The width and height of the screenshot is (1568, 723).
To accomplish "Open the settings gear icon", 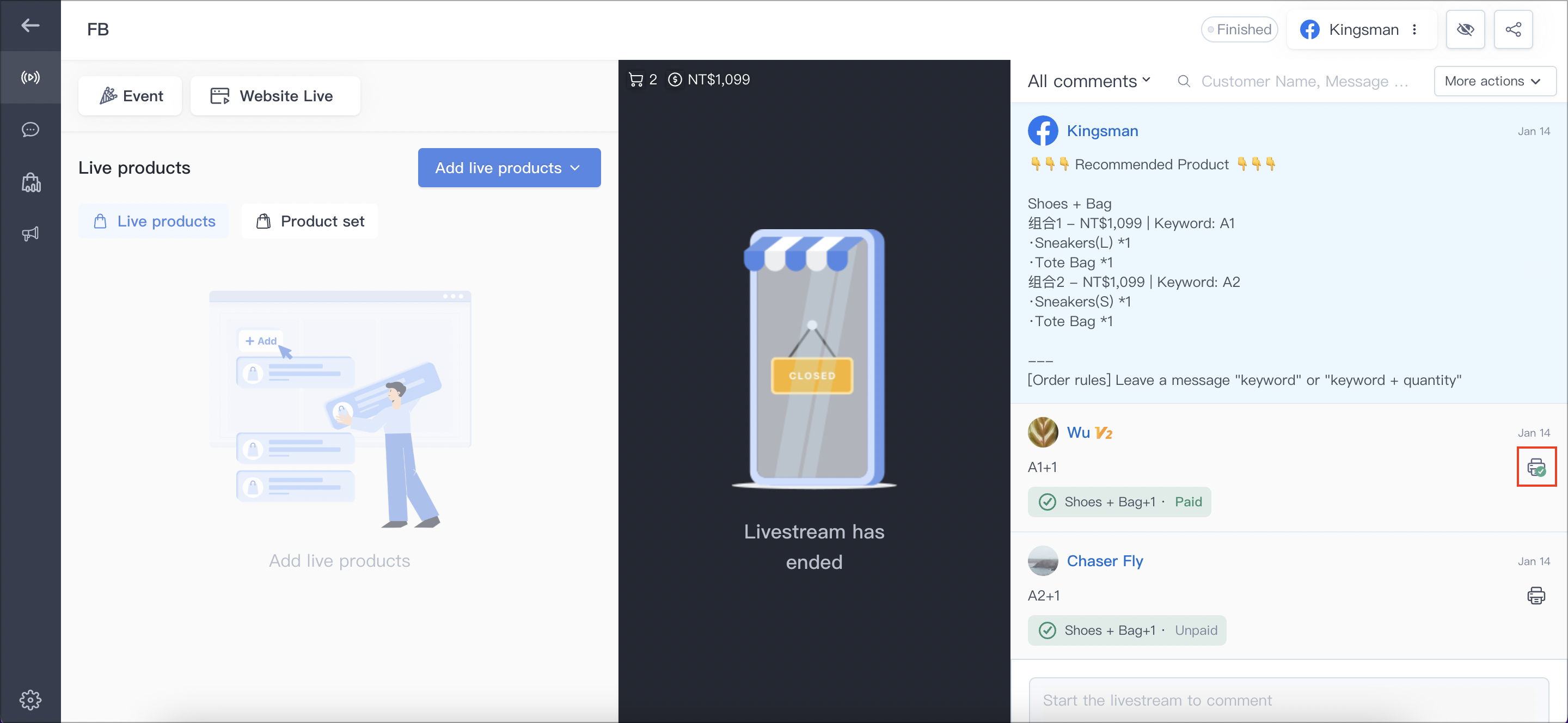I will pos(30,700).
